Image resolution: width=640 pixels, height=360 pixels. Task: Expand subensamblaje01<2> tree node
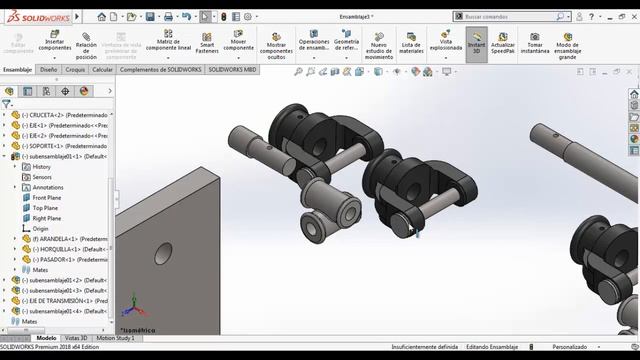4,280
